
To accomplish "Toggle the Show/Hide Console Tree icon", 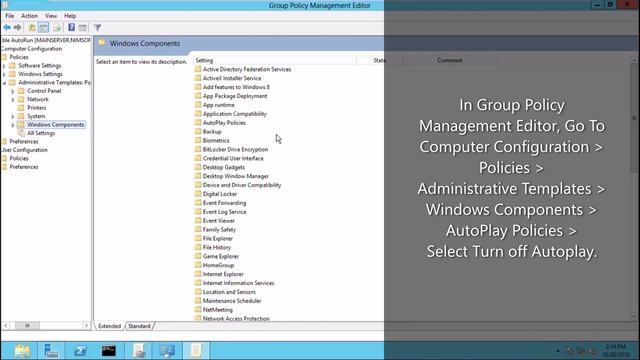I will [x=43, y=28].
